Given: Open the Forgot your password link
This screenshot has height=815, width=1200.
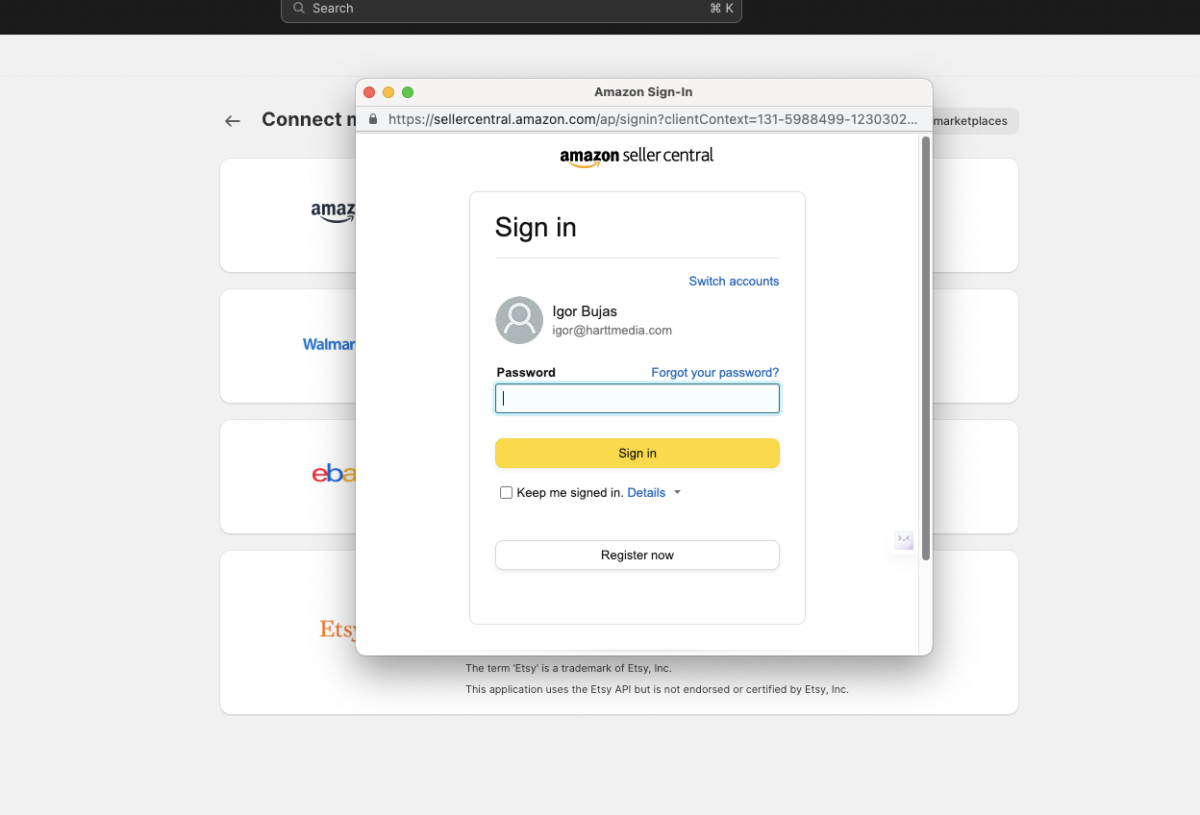Looking at the screenshot, I should (x=714, y=372).
